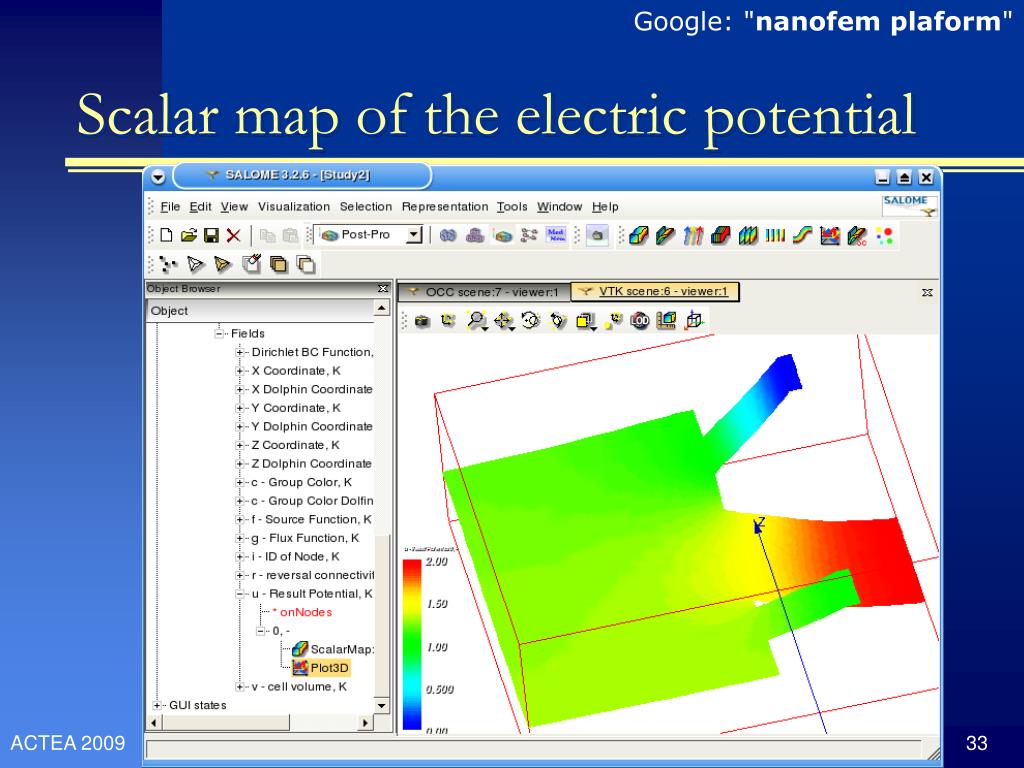This screenshot has width=1024, height=768.
Task: Collapse u - Result Potential, K node
Action: click(x=240, y=594)
